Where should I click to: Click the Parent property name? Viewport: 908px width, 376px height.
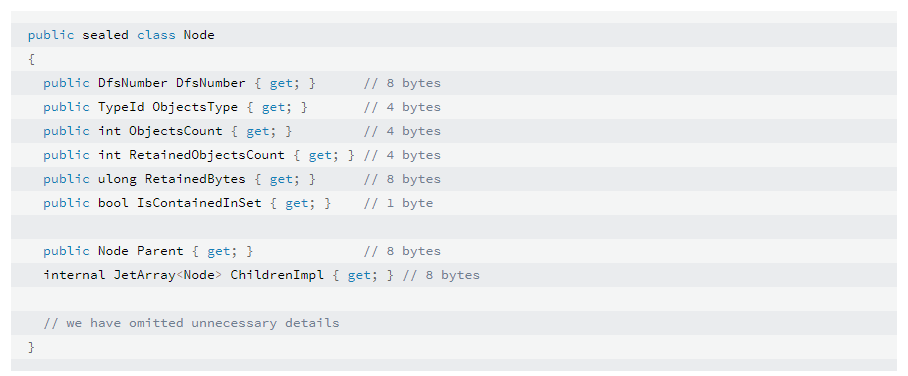160,251
